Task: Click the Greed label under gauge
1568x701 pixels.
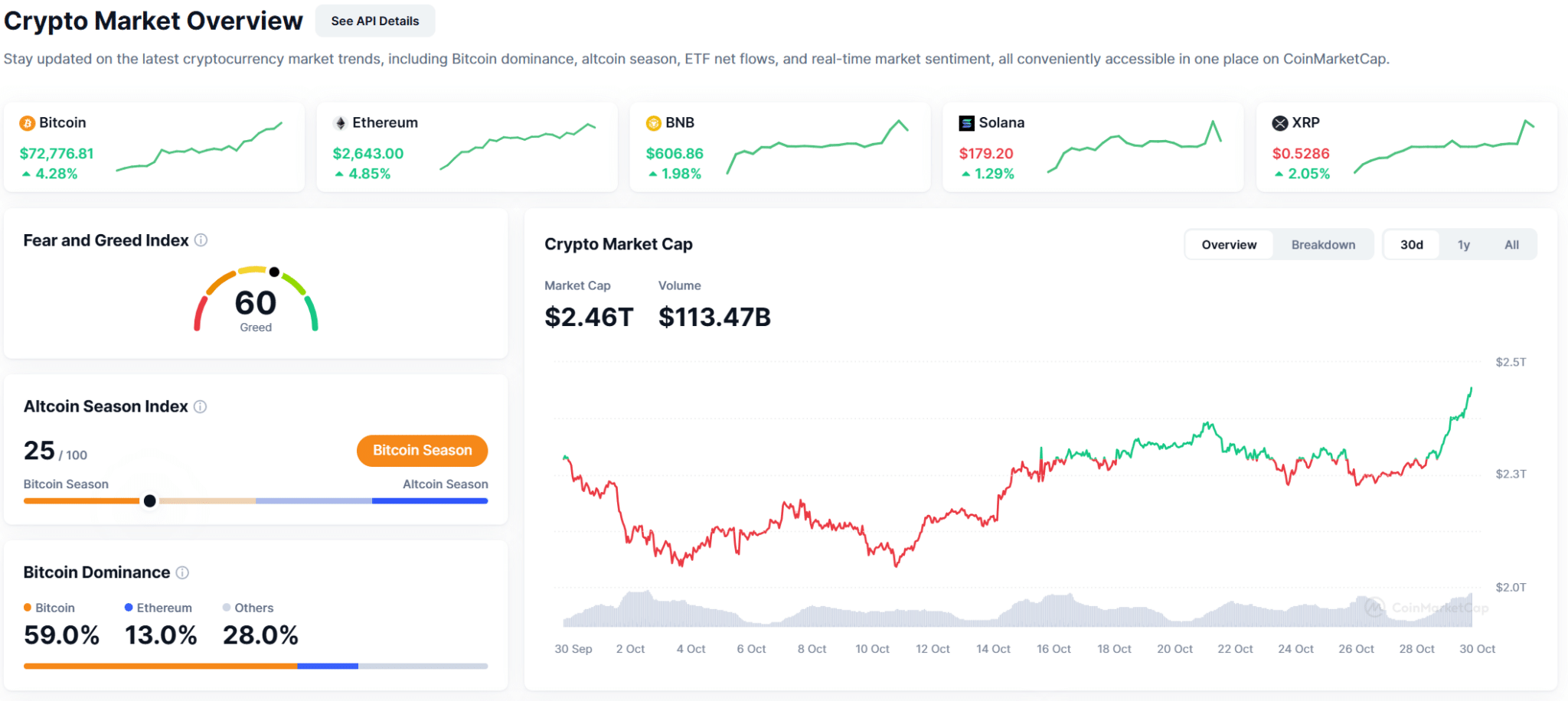Action: pyautogui.click(x=256, y=328)
